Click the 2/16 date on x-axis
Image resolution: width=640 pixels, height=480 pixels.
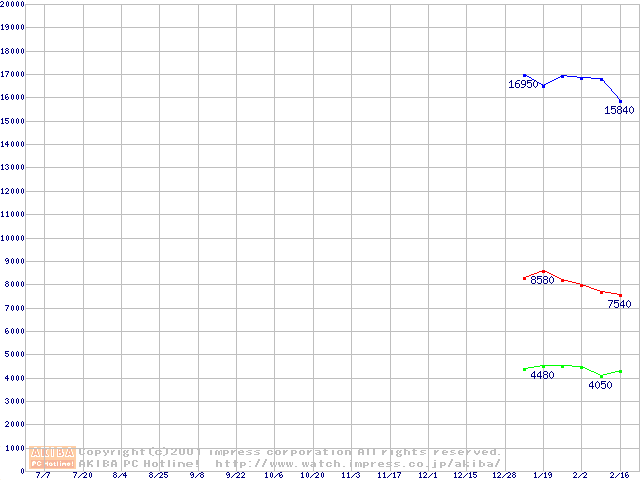click(x=620, y=476)
